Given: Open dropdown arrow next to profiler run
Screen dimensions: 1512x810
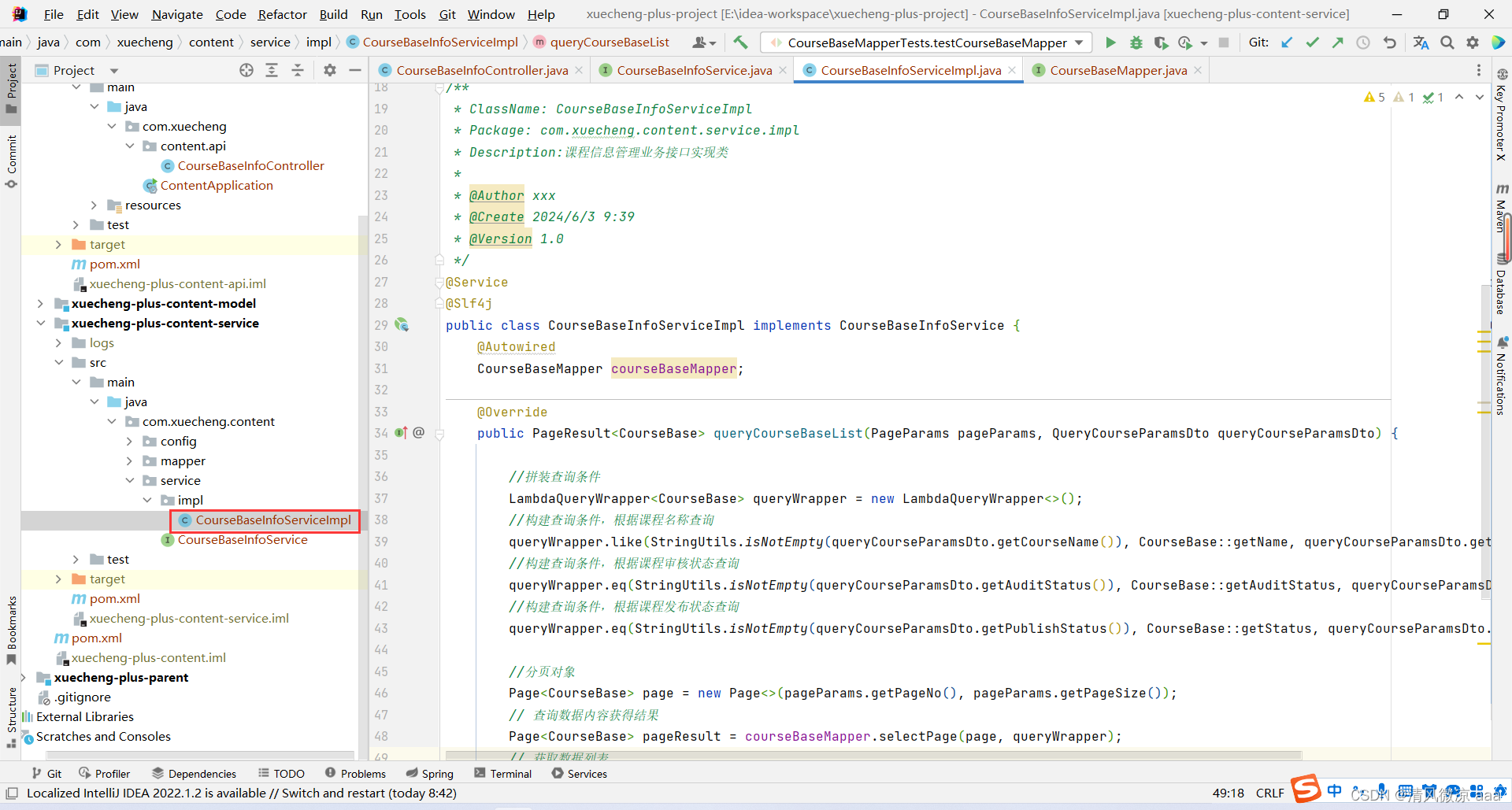Looking at the screenshot, I should coord(1203,43).
